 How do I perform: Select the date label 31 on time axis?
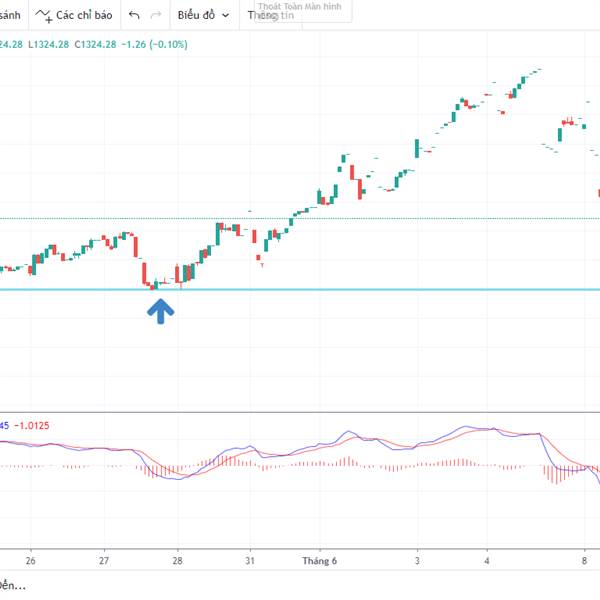click(250, 561)
